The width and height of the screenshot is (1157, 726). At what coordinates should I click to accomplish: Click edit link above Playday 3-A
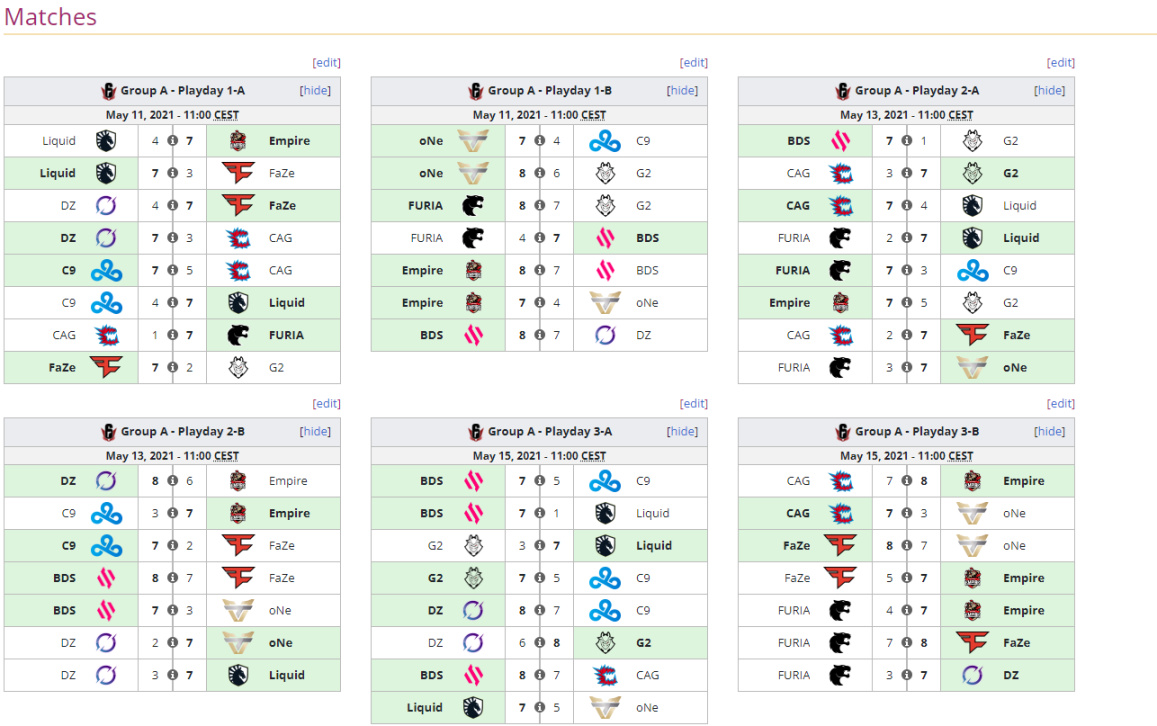(694, 404)
